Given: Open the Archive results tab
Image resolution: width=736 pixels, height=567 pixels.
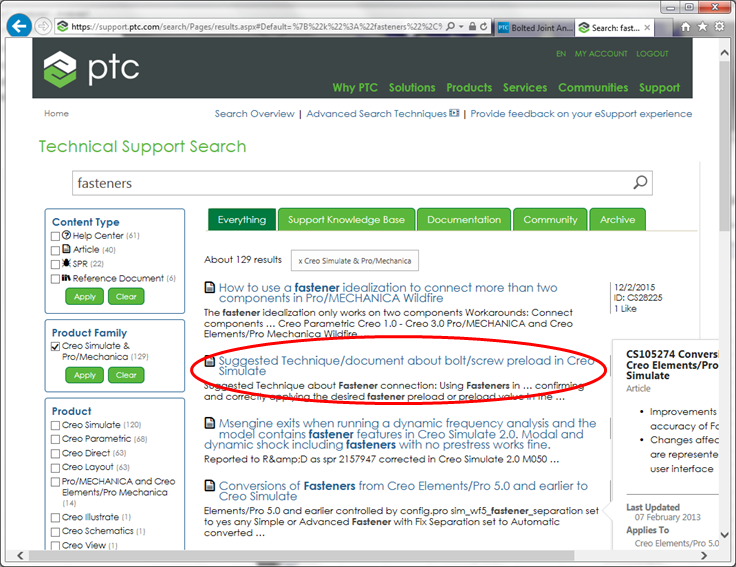Looking at the screenshot, I should pos(617,220).
